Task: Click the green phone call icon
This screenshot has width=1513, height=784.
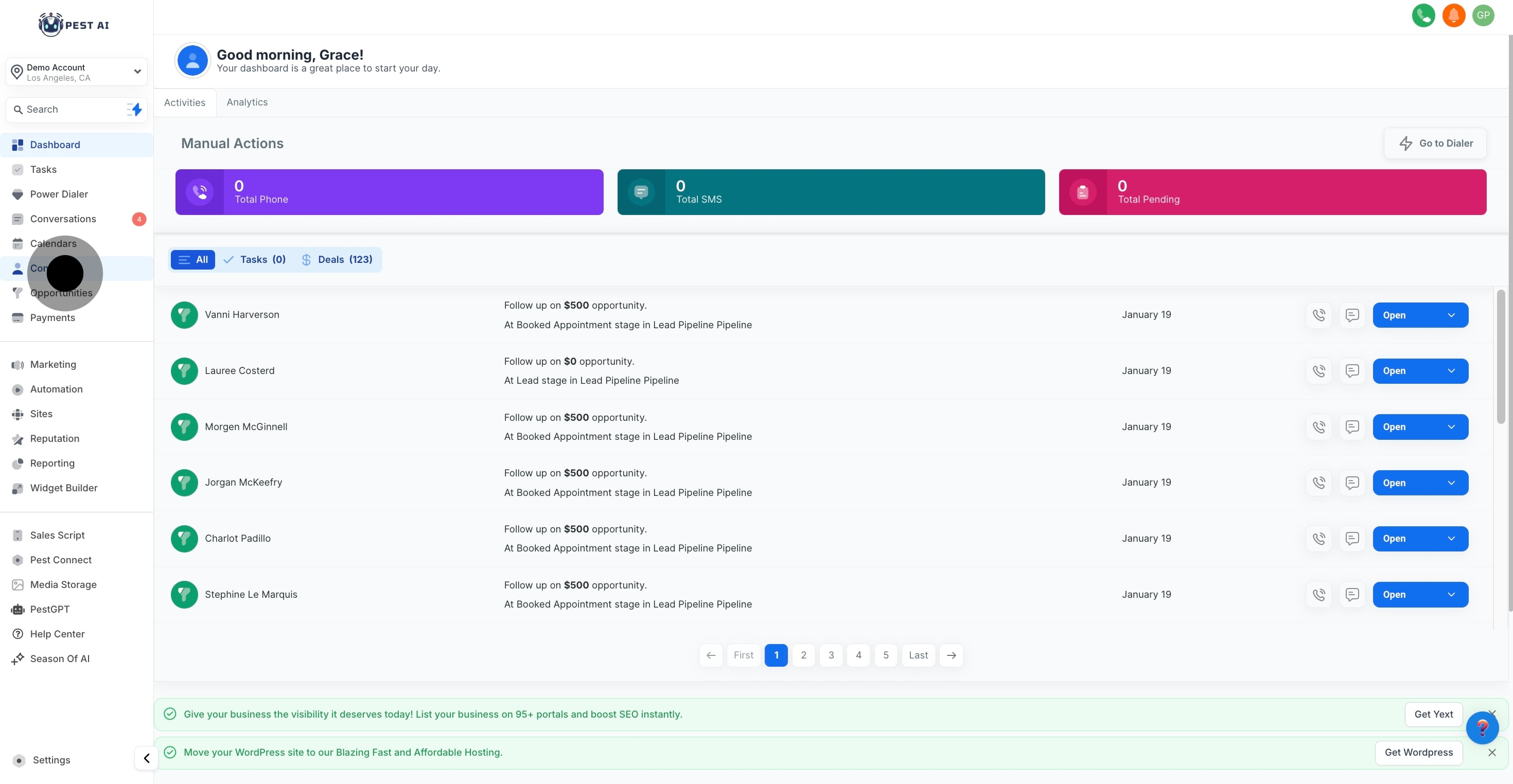Action: click(1423, 15)
